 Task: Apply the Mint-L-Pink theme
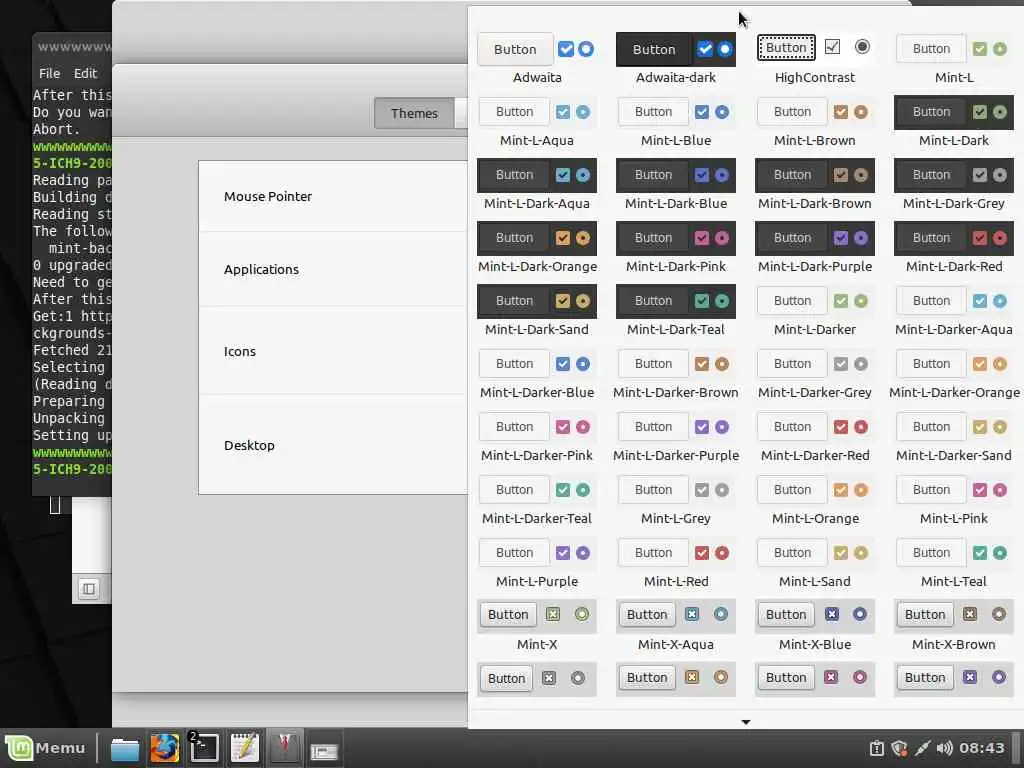[x=954, y=500]
